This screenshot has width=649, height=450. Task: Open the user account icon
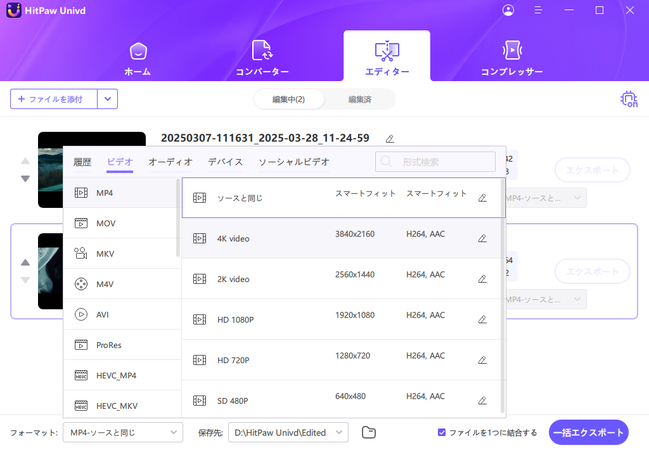(x=508, y=10)
